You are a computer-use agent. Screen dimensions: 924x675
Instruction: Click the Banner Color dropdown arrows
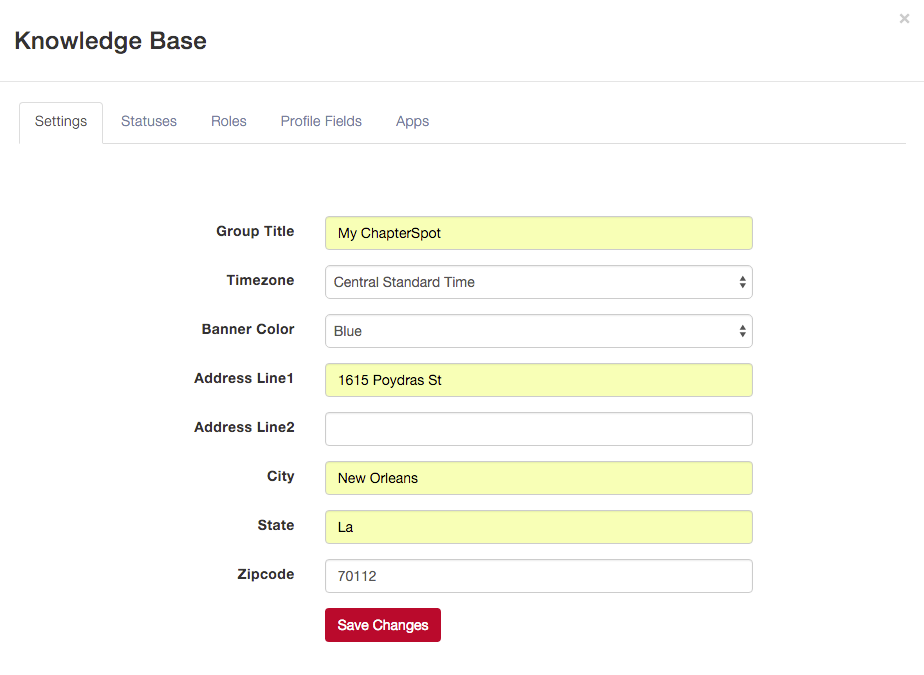click(x=742, y=331)
